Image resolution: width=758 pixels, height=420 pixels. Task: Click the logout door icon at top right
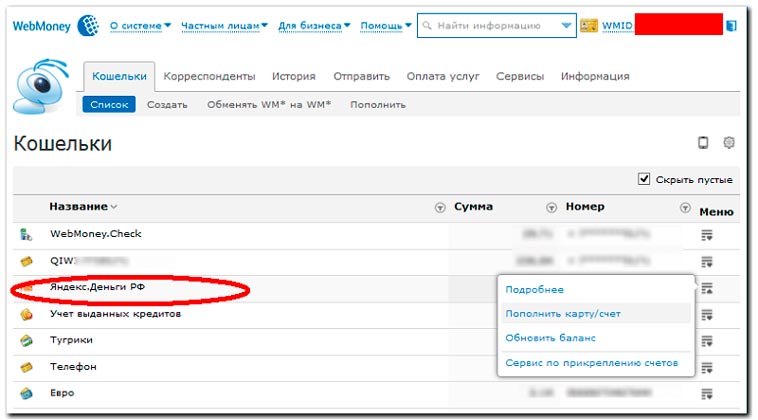[x=731, y=25]
